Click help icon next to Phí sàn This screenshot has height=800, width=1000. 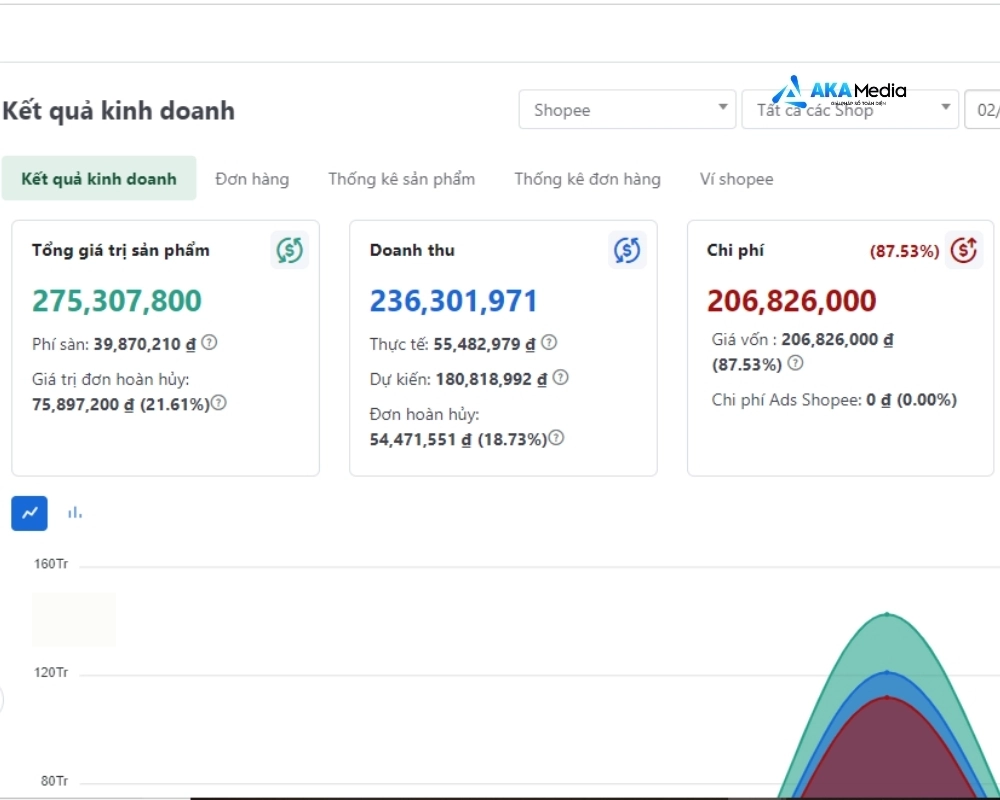coord(209,343)
